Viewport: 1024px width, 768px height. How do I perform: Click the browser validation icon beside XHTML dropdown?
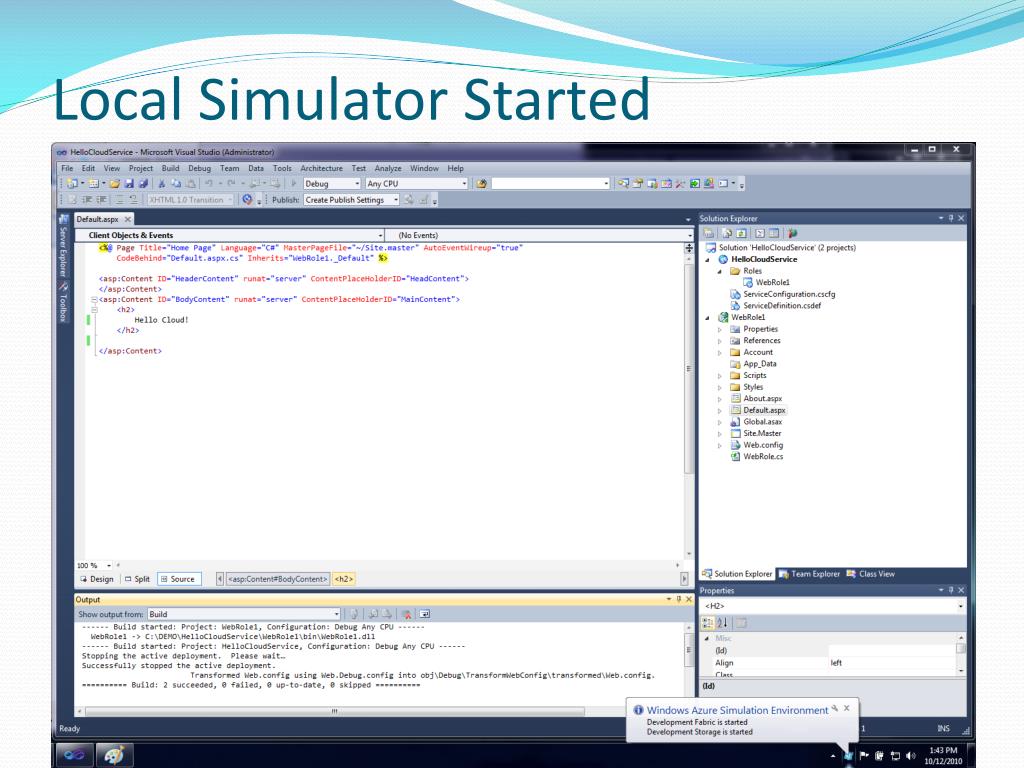point(247,199)
